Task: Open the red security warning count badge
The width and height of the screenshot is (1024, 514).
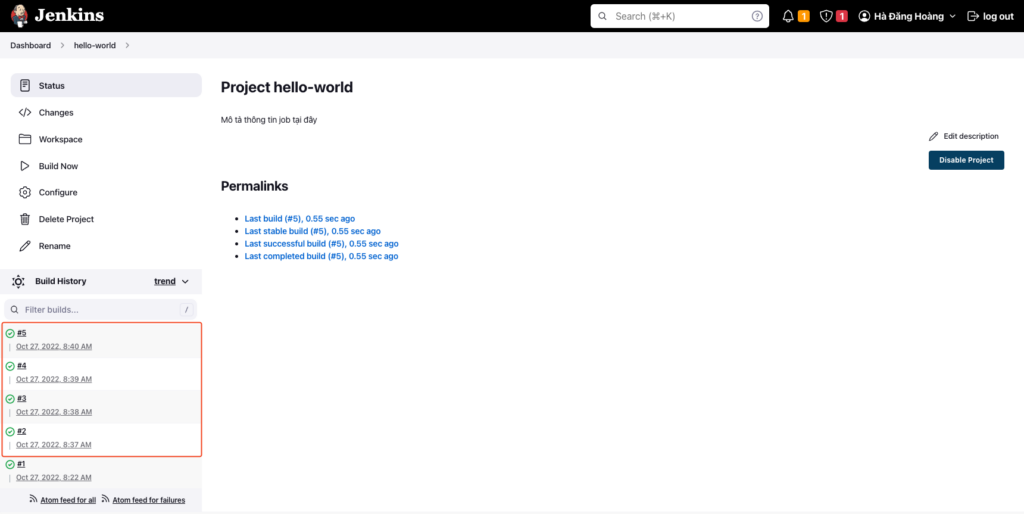Action: tap(842, 16)
